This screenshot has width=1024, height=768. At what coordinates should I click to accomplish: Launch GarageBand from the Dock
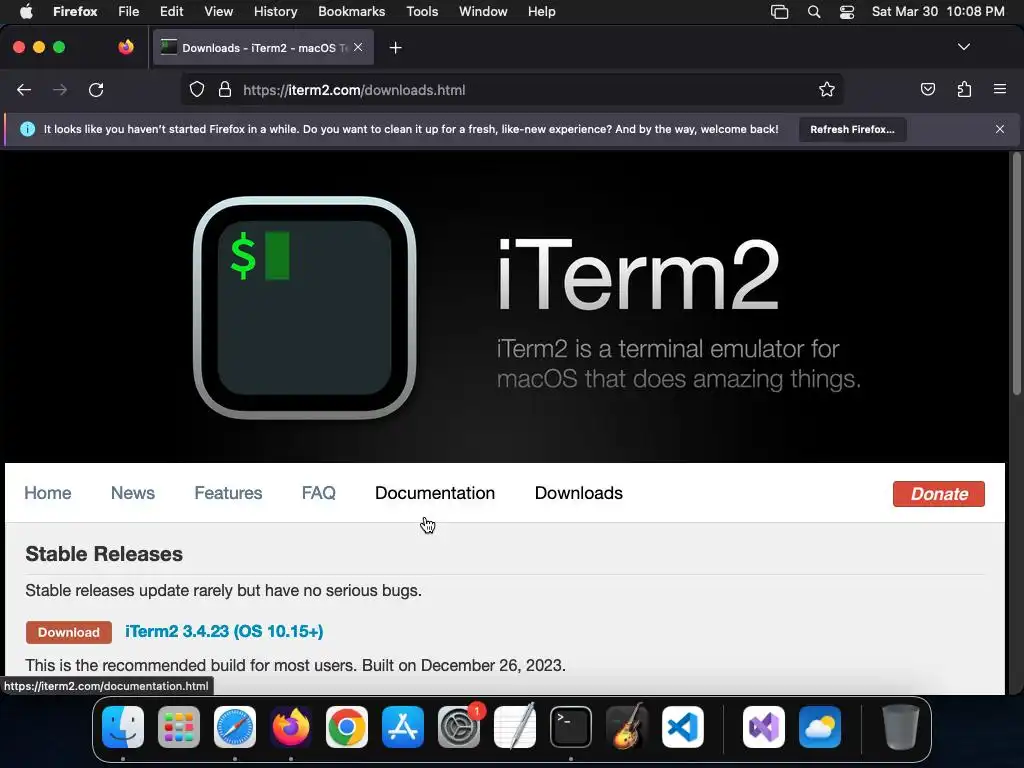point(627,727)
